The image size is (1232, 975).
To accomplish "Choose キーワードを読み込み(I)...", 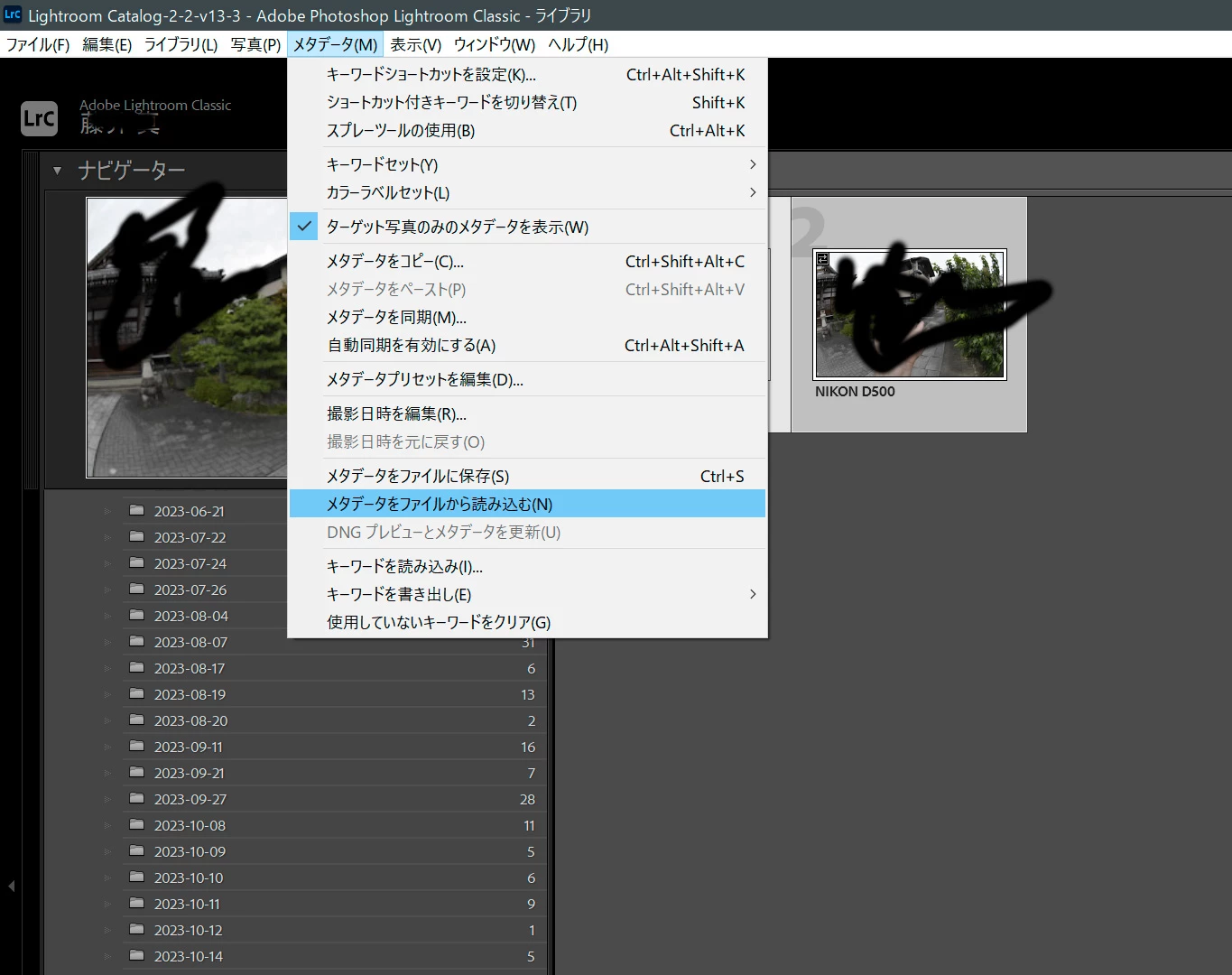I will tap(527, 567).
